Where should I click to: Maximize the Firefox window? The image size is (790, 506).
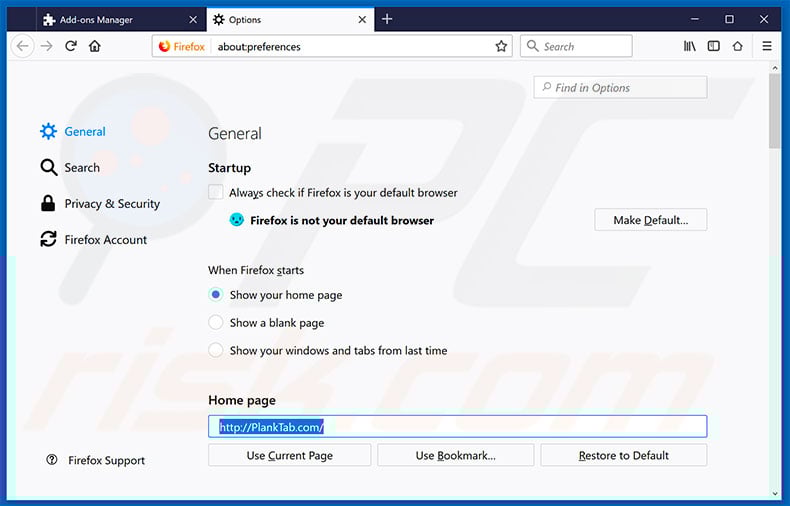point(729,19)
